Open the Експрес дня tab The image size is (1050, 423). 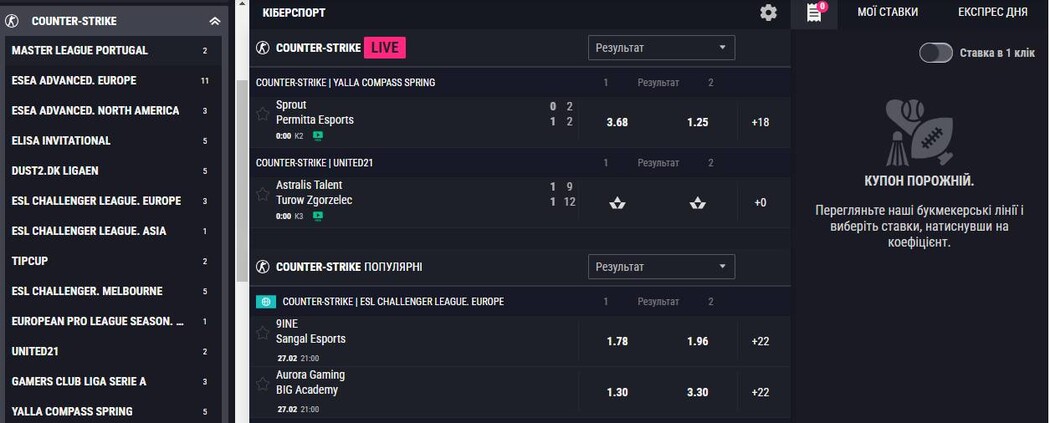click(992, 13)
